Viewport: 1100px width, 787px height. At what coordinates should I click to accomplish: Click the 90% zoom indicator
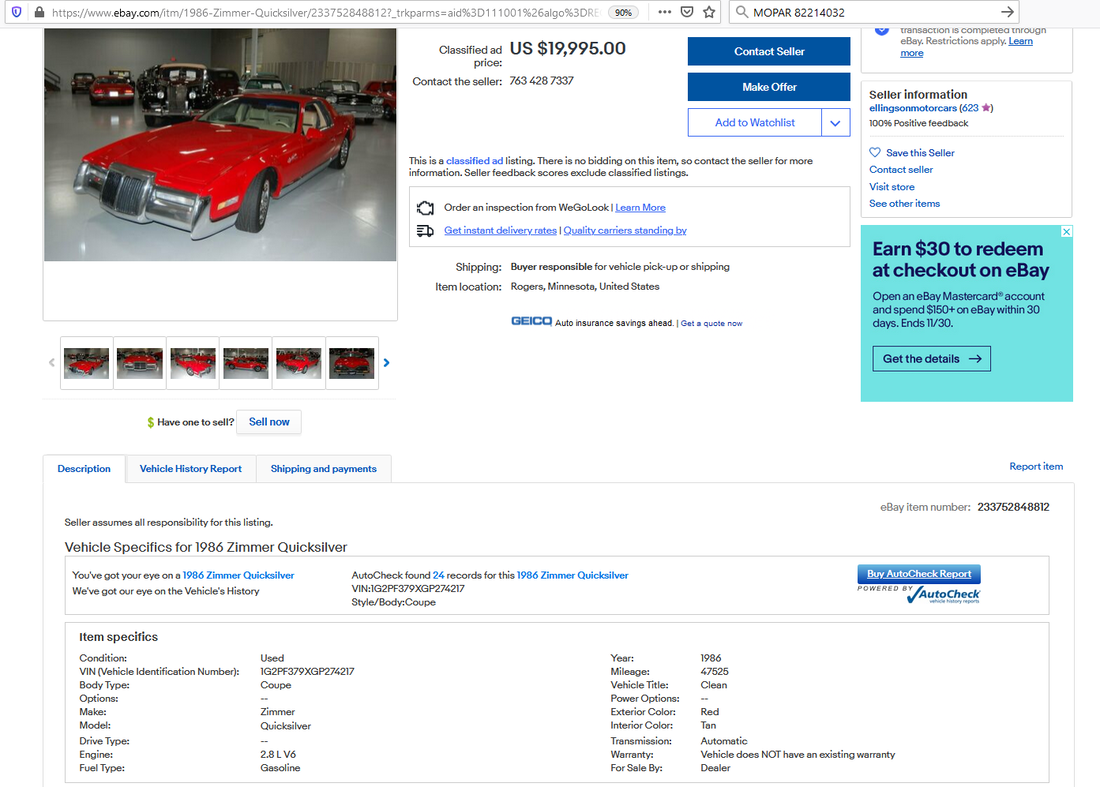[x=623, y=13]
